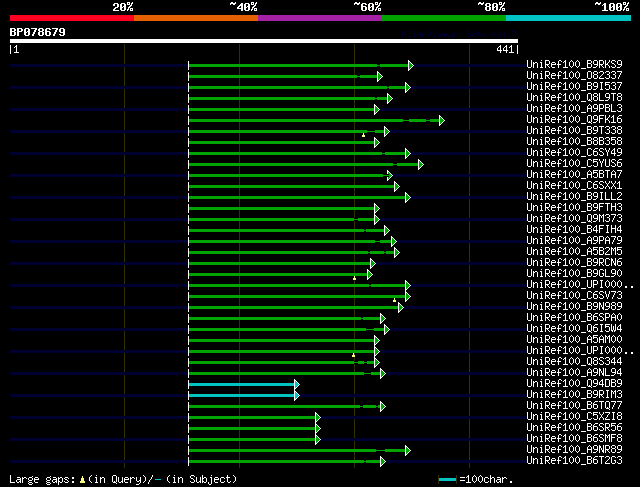Click the arrowhead ending the UniRef100_O82337 alignment
640x487 pixels.
click(380, 76)
